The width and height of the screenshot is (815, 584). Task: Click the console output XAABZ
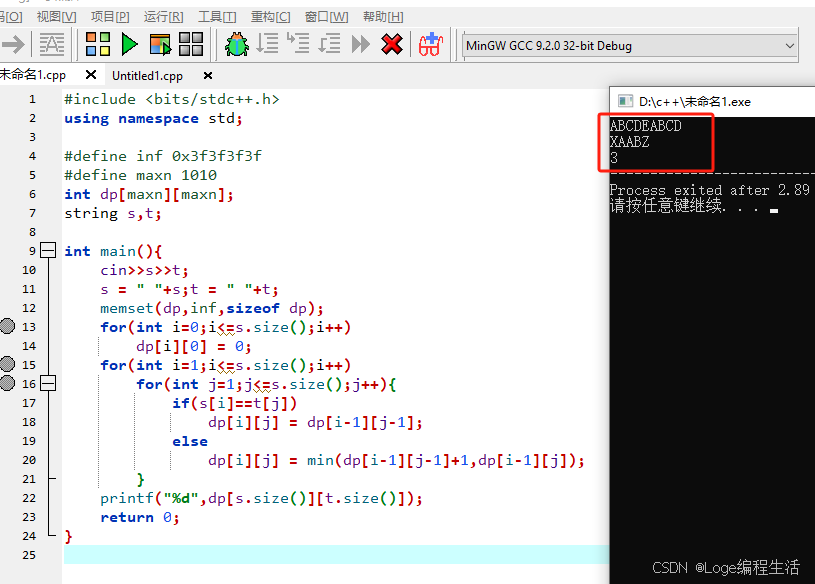(x=629, y=142)
